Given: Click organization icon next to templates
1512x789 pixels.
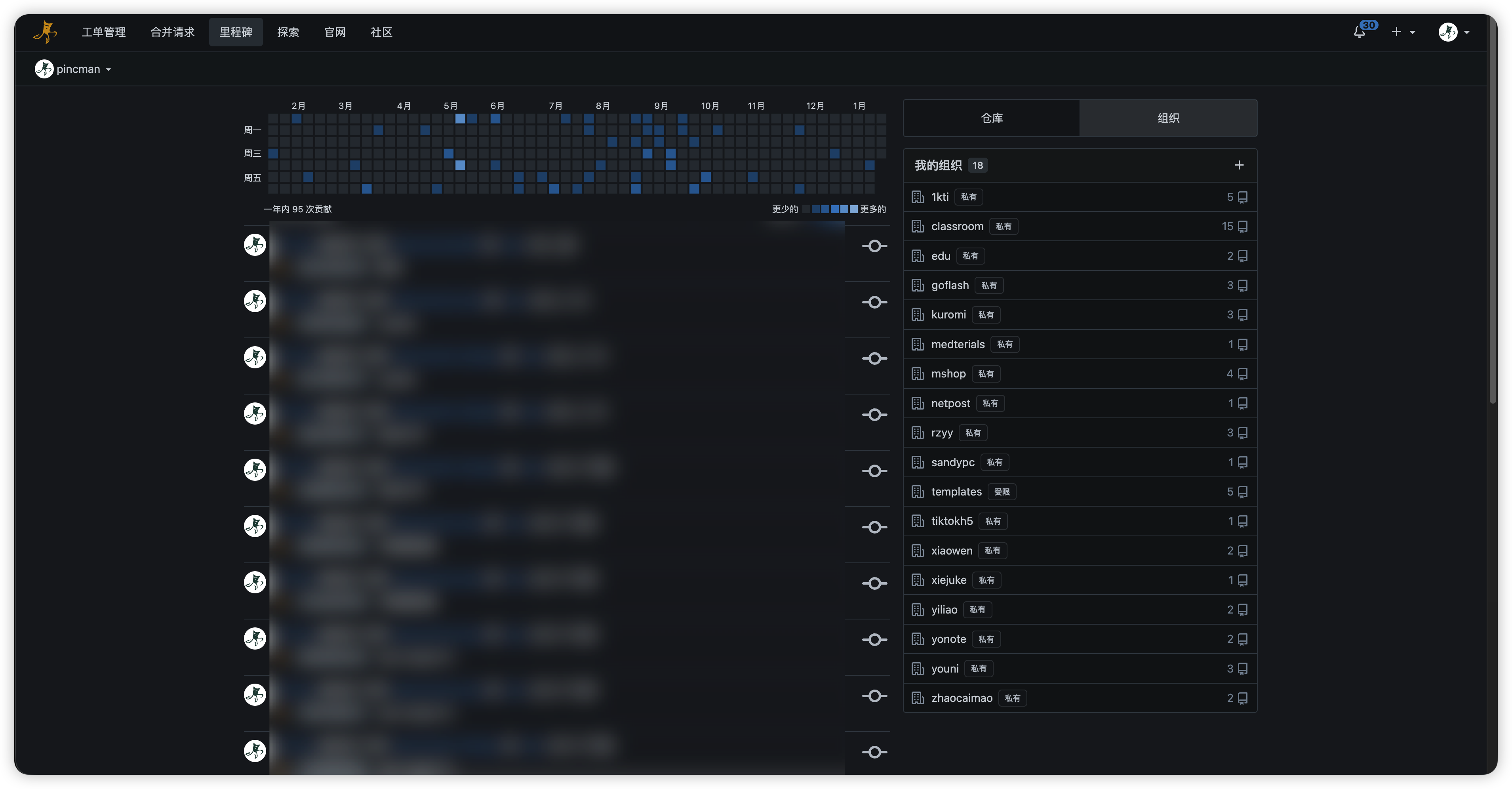Looking at the screenshot, I should click(x=918, y=492).
